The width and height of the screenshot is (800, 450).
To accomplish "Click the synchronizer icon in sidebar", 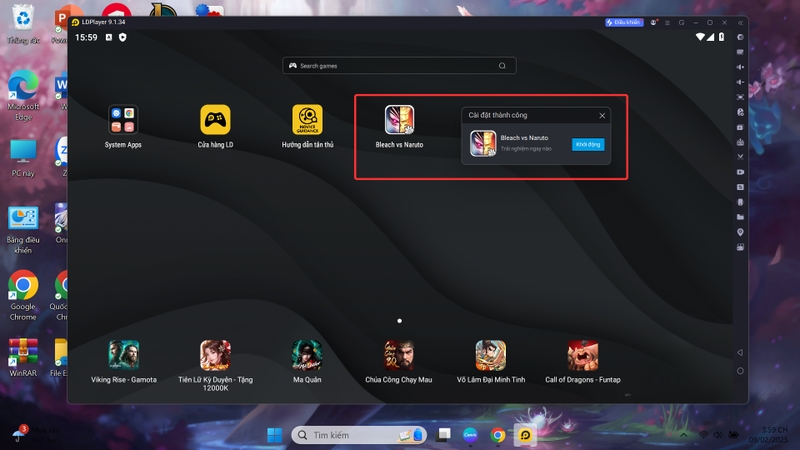I will pos(740,187).
